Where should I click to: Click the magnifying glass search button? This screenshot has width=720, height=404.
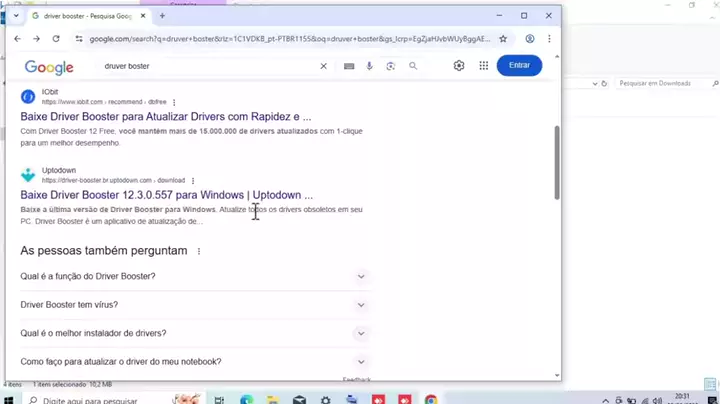pyautogui.click(x=413, y=66)
